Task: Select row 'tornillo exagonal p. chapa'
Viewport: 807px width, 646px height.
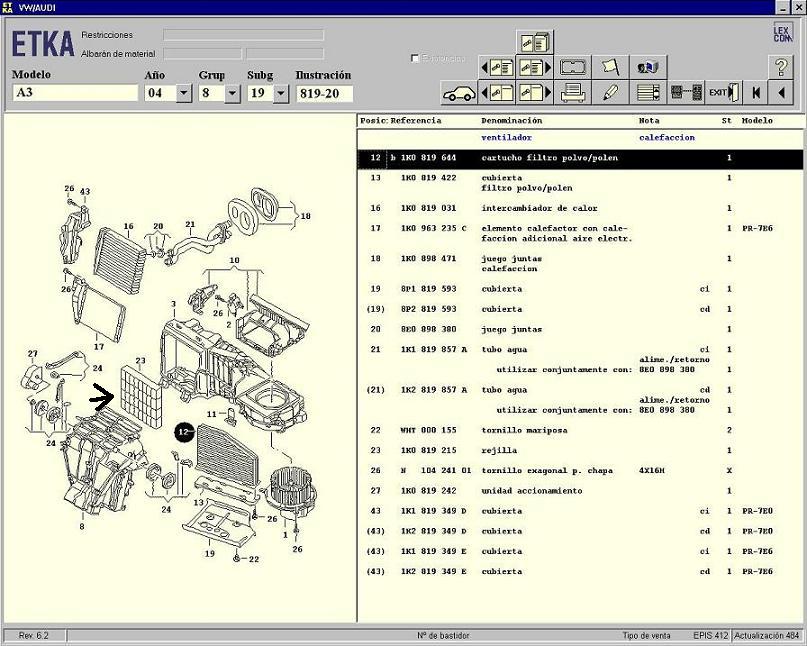Action: [580, 470]
